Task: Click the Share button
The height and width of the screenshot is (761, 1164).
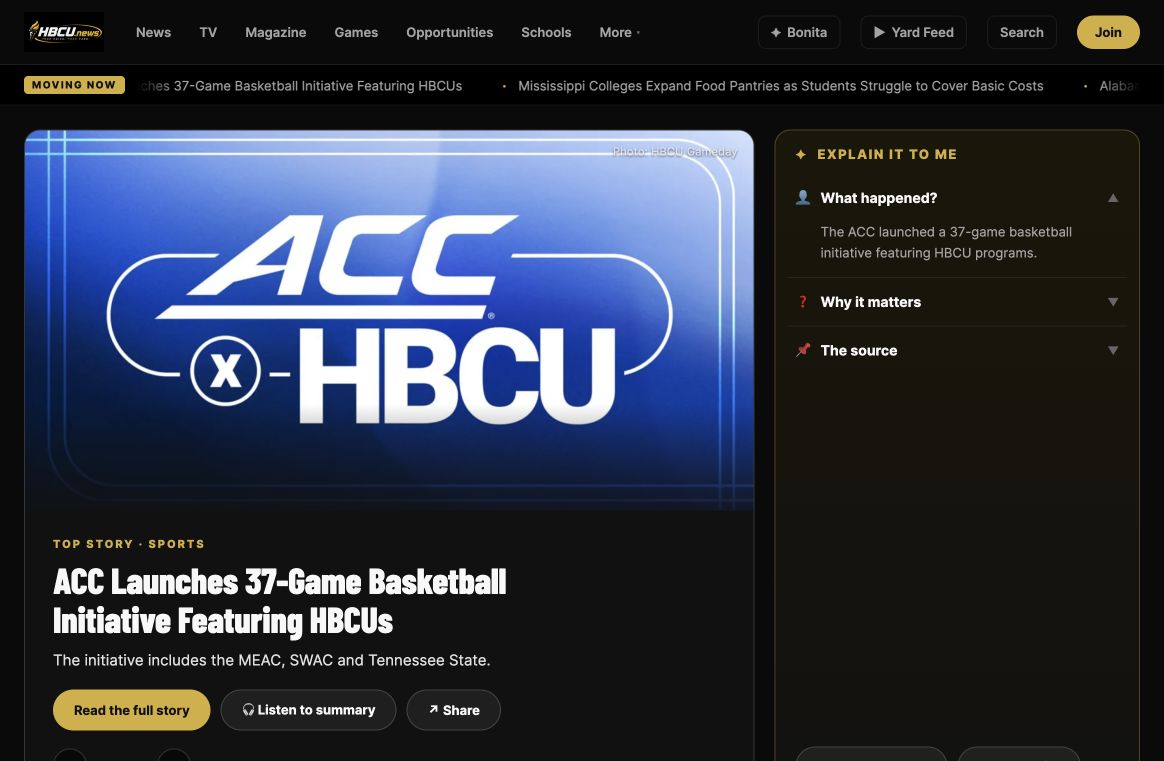Action: pos(454,711)
